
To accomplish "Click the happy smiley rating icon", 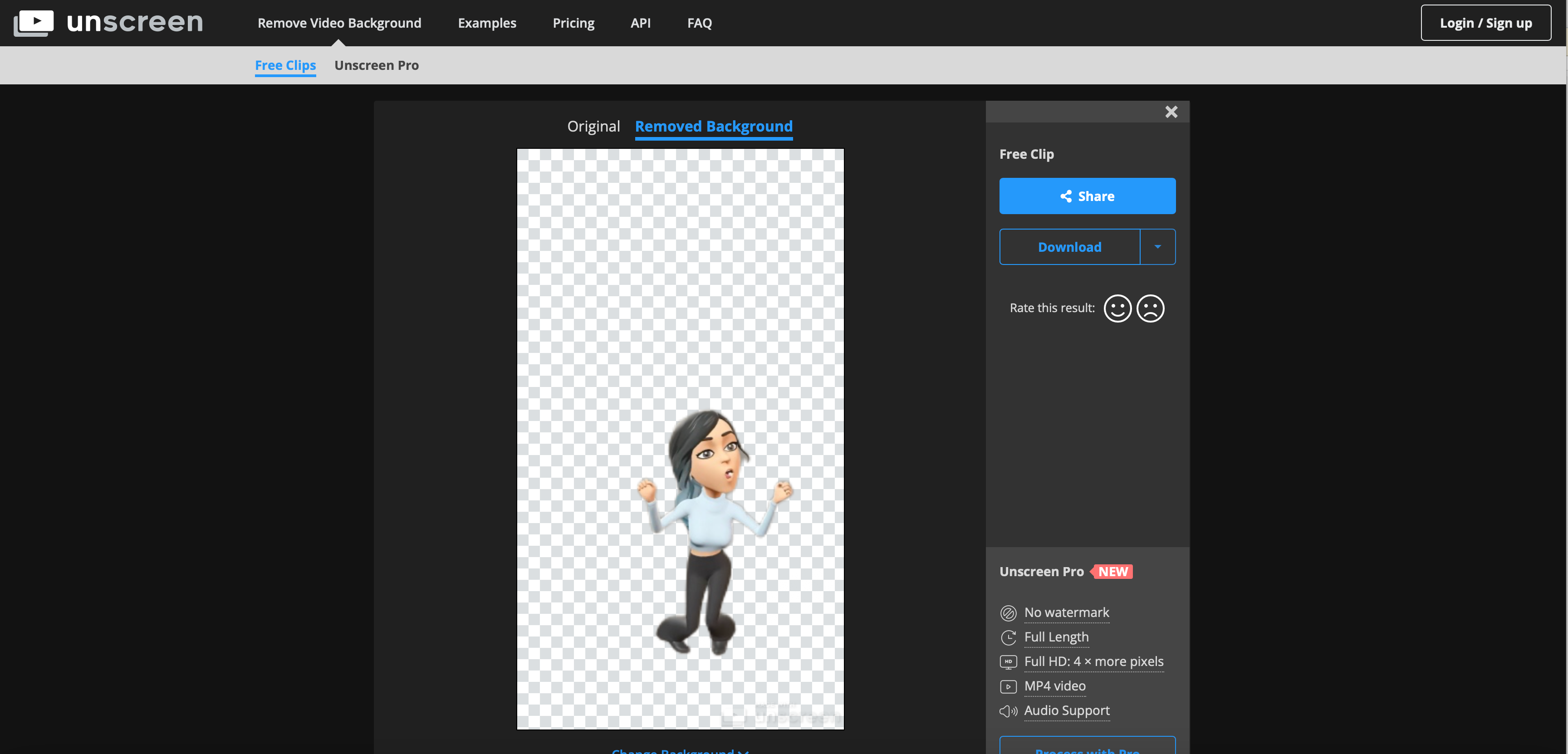I will 1118,307.
